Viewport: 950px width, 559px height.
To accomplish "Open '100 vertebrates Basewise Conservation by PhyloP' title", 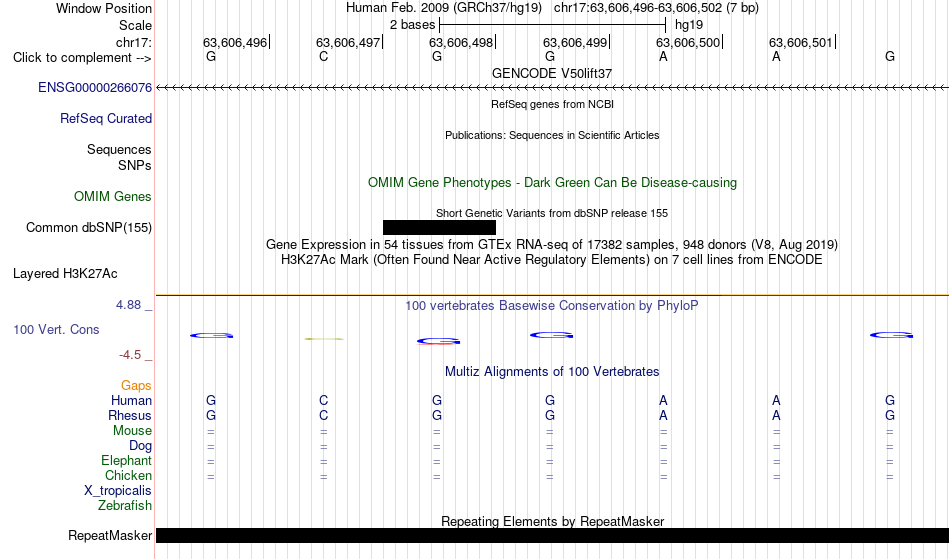I will pos(552,306).
